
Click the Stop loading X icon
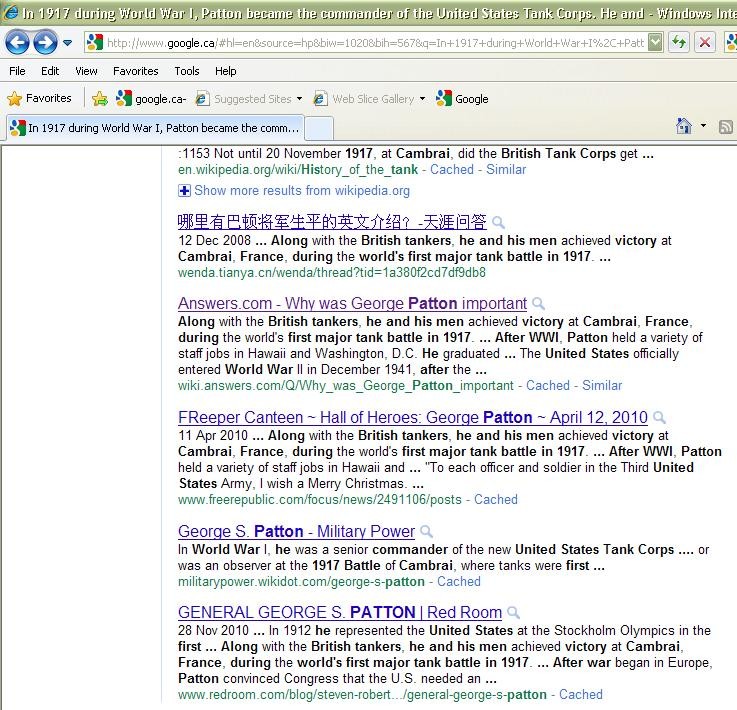click(x=705, y=42)
